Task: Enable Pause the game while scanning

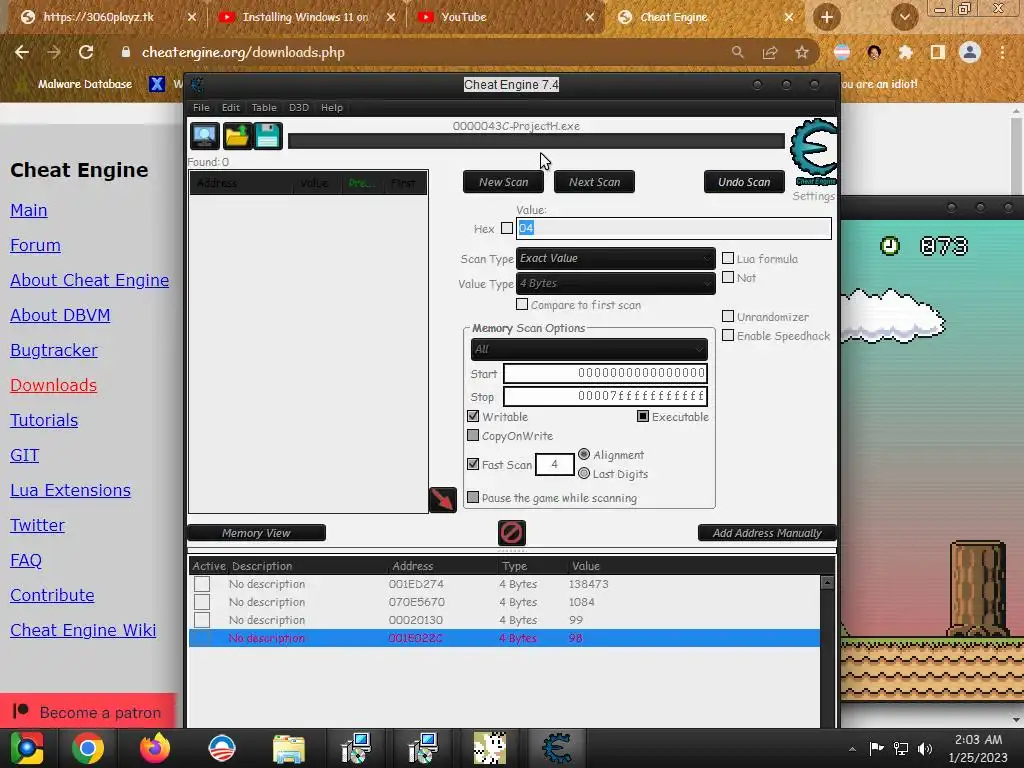Action: click(x=473, y=497)
